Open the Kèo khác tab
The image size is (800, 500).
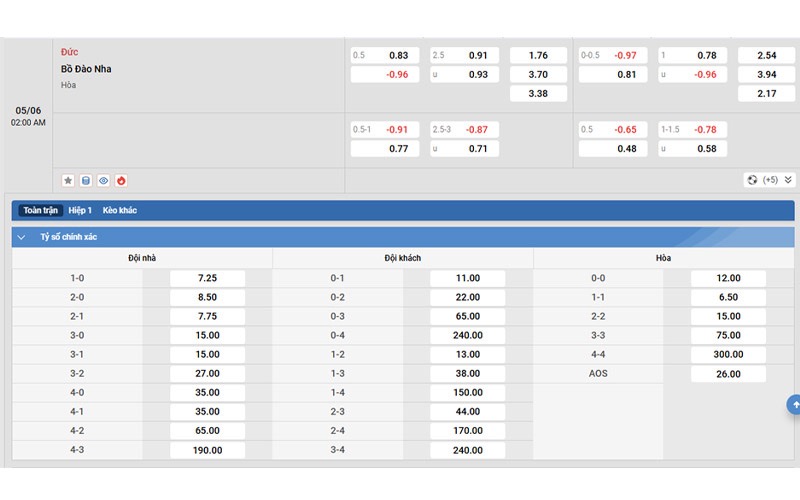pos(120,211)
